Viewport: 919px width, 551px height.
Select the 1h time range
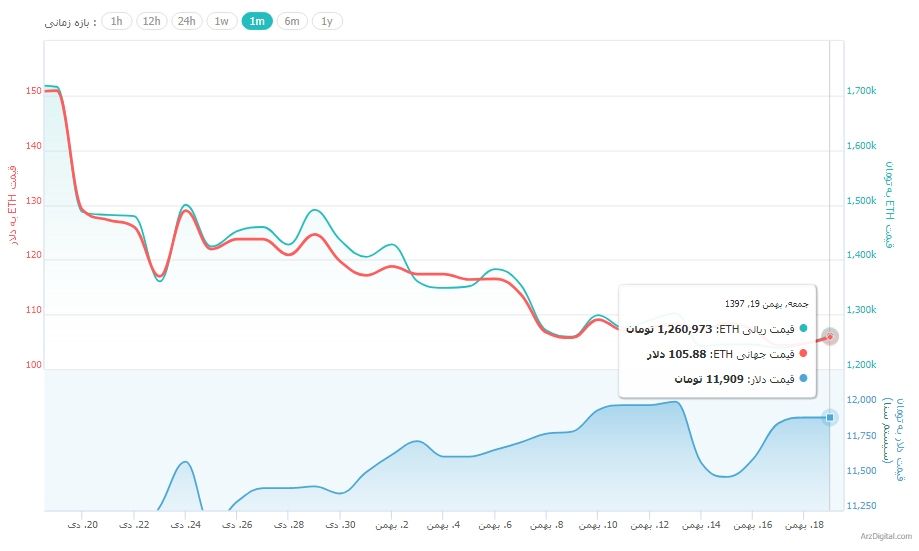click(117, 21)
